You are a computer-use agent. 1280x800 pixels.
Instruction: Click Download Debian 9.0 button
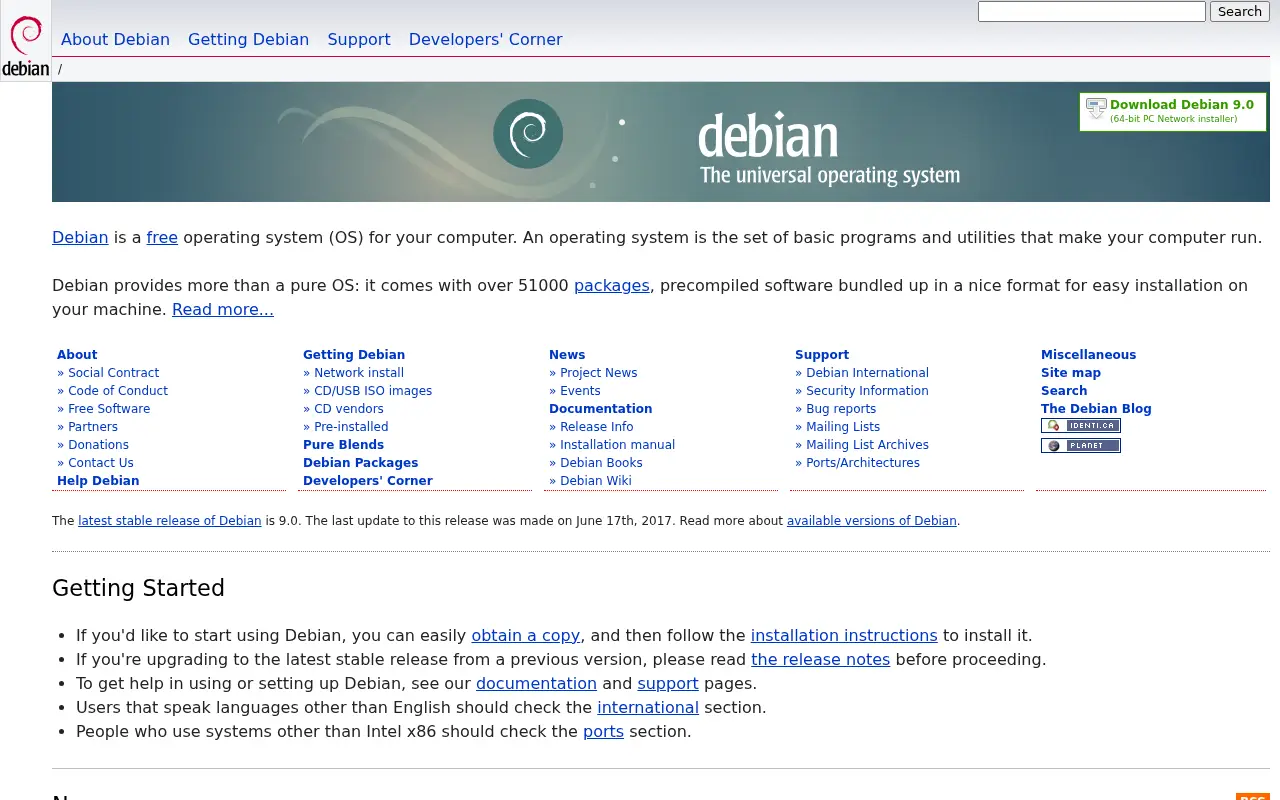click(x=1172, y=112)
